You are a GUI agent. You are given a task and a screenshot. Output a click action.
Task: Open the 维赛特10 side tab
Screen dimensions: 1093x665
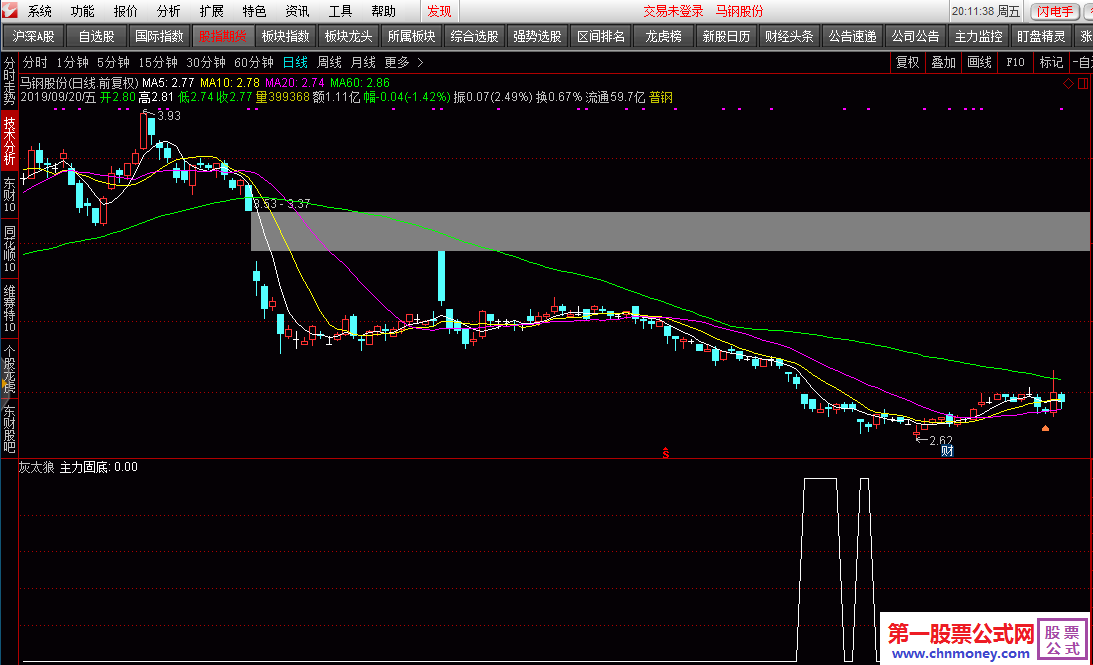(9, 308)
